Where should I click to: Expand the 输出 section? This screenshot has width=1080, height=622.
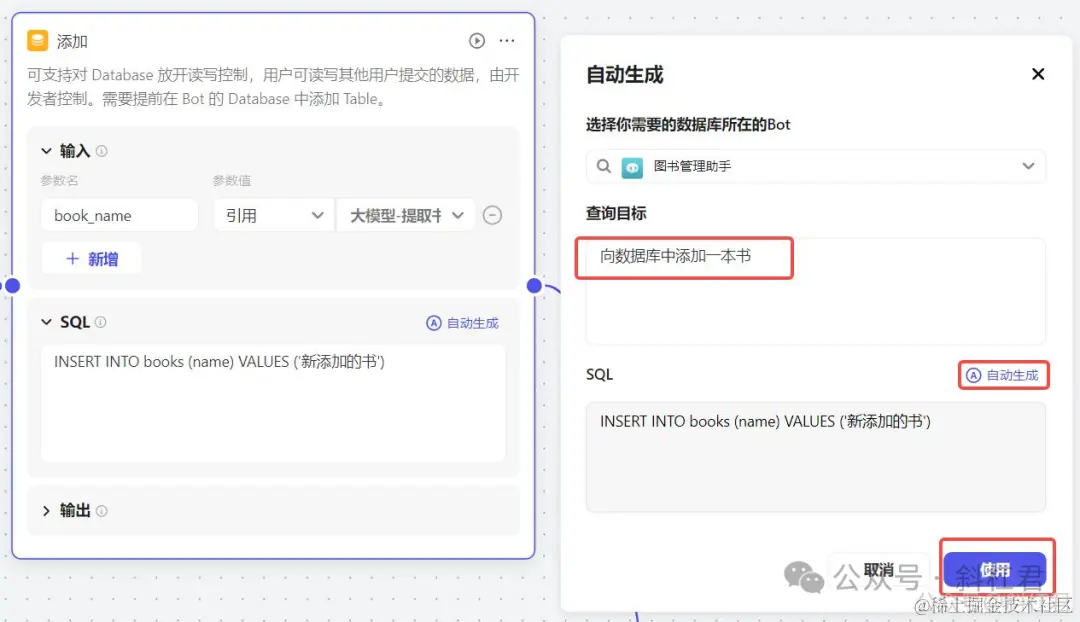pyautogui.click(x=47, y=510)
